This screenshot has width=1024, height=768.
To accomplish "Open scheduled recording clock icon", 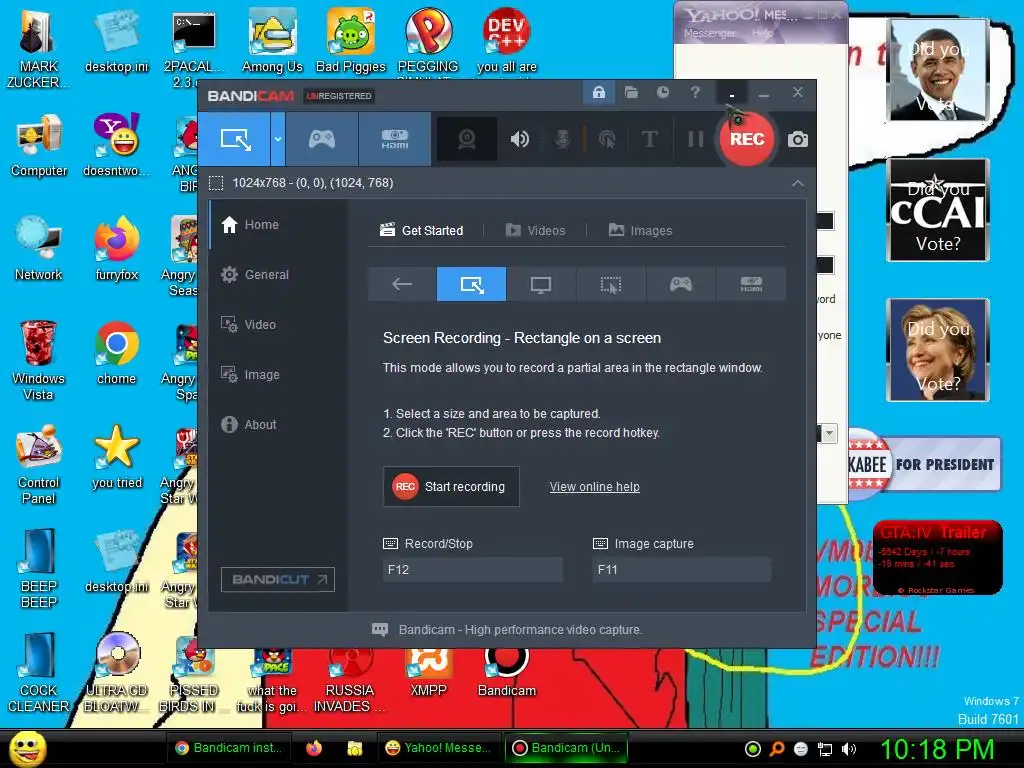I will [x=663, y=93].
